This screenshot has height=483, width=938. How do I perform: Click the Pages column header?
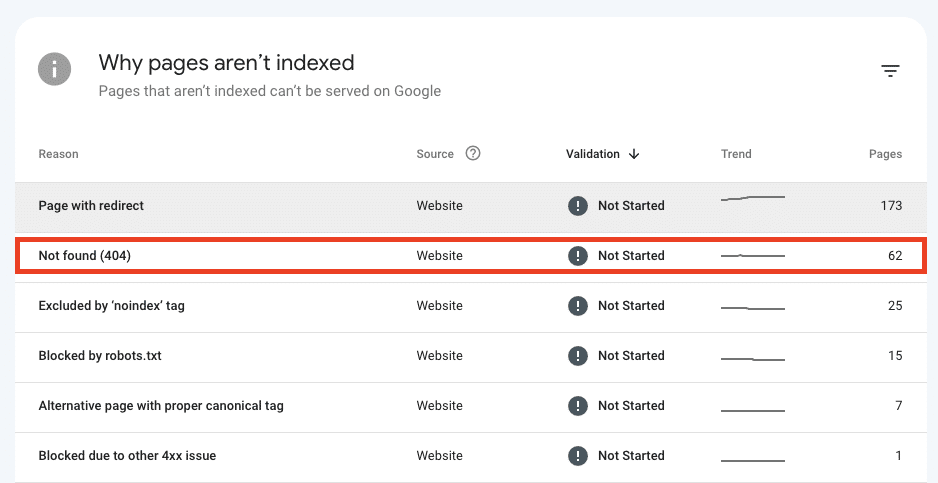pos(885,154)
